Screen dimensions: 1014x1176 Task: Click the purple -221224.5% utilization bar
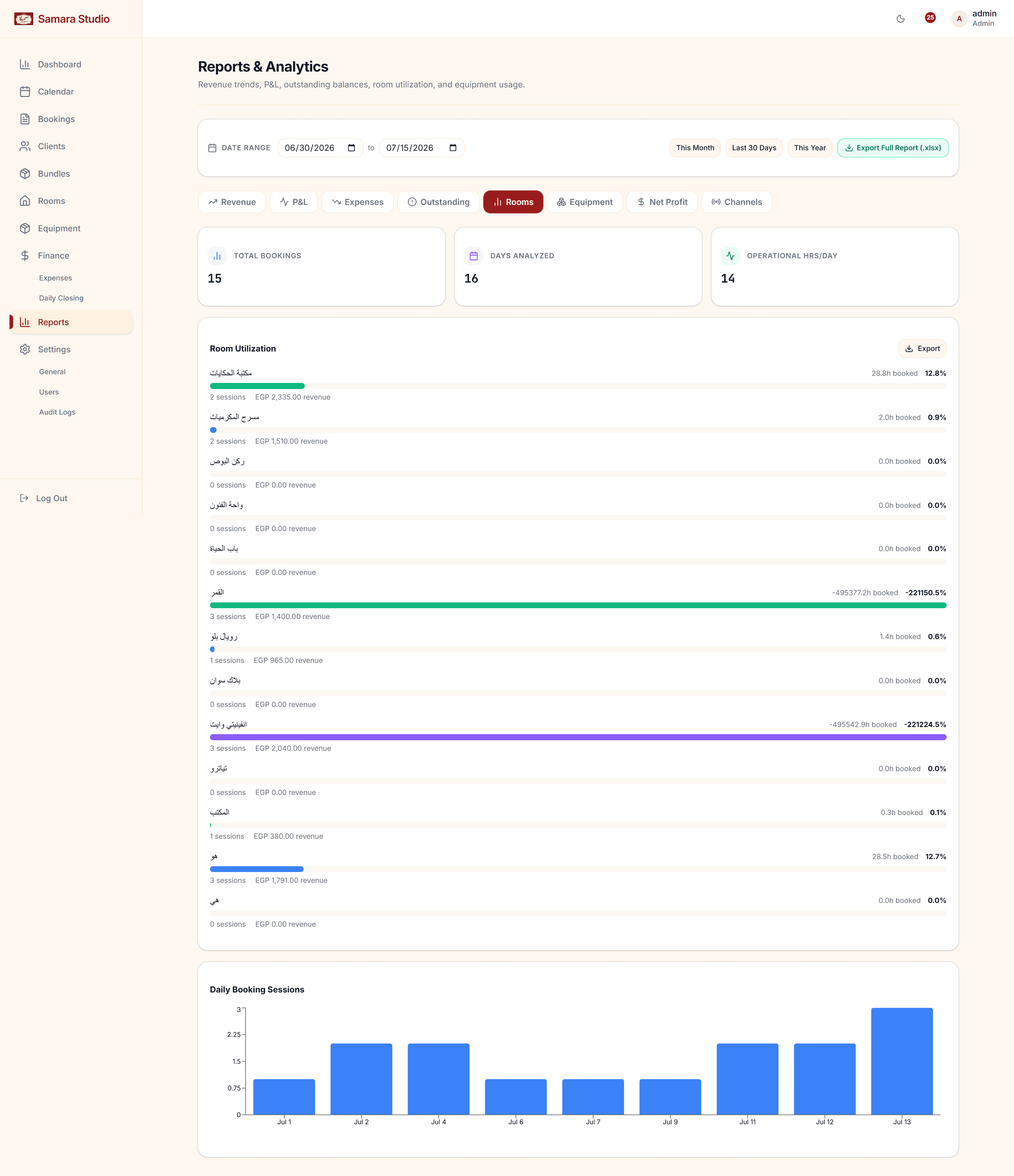coord(578,737)
